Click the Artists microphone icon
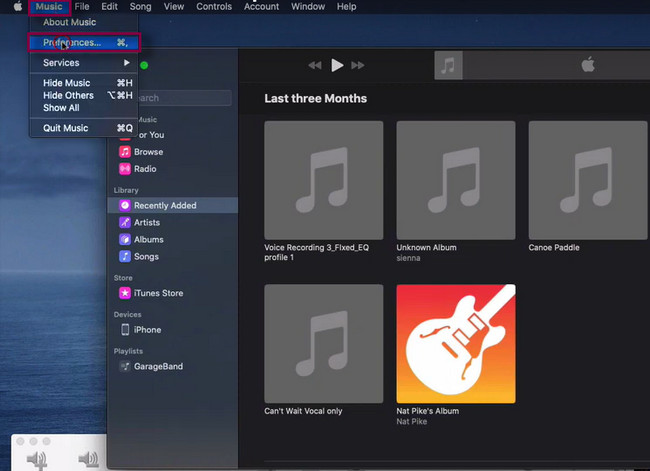The width and height of the screenshot is (650, 471). [125, 222]
